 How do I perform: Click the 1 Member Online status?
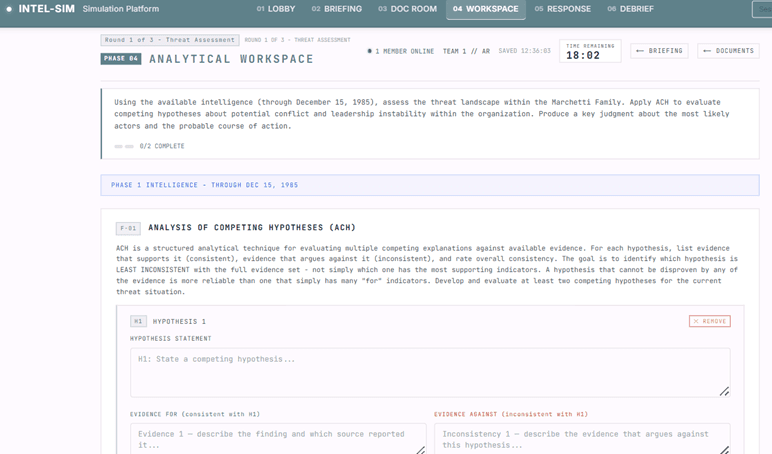401,51
